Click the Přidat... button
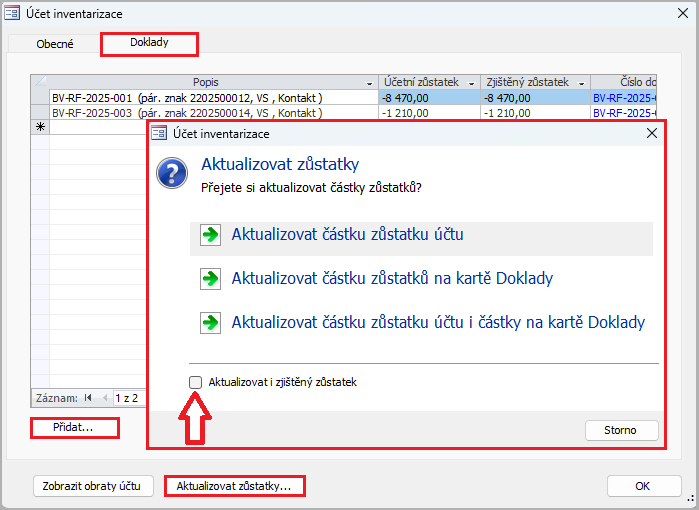 [x=74, y=428]
